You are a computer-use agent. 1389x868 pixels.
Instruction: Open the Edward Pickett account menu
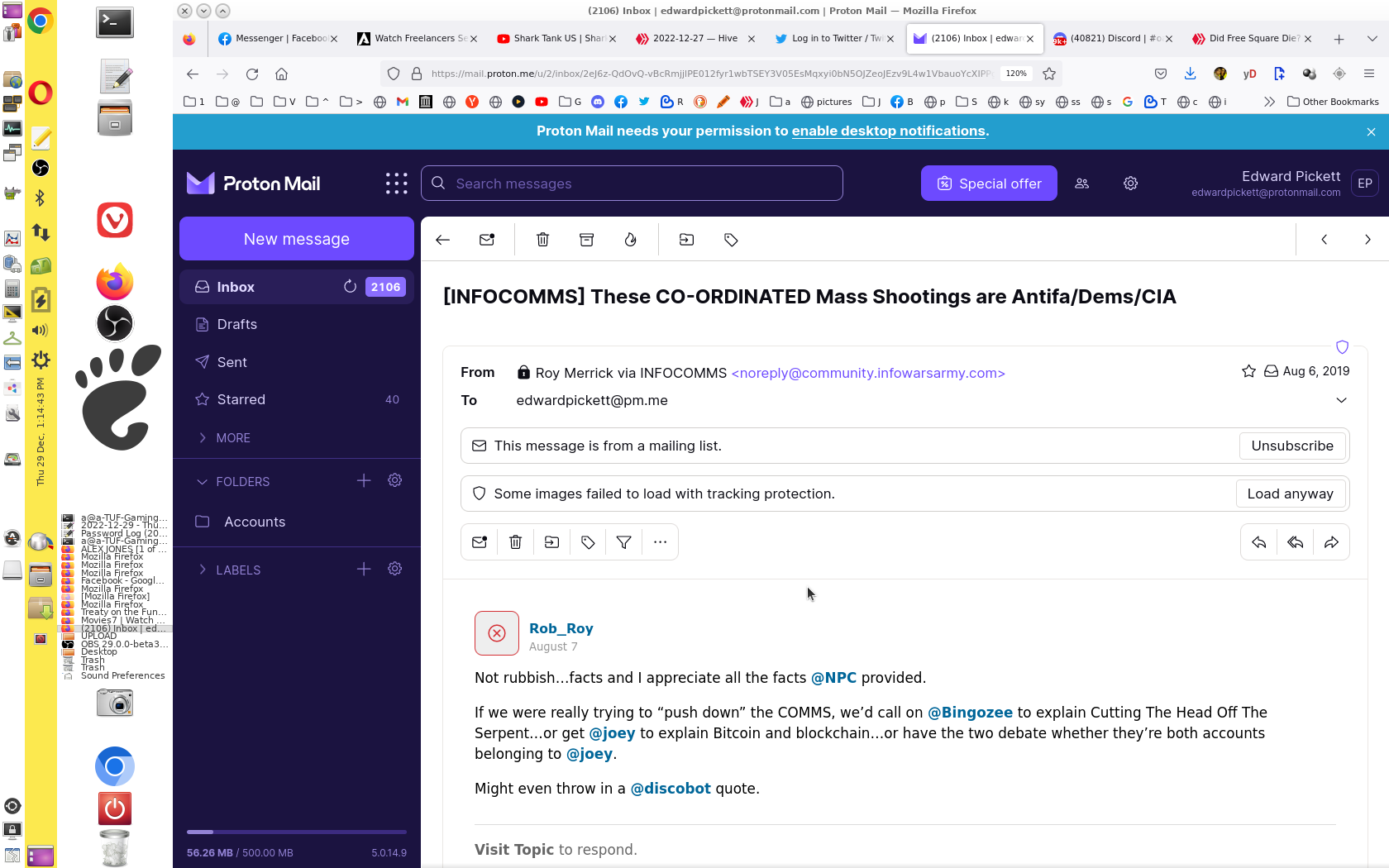click(x=1283, y=184)
